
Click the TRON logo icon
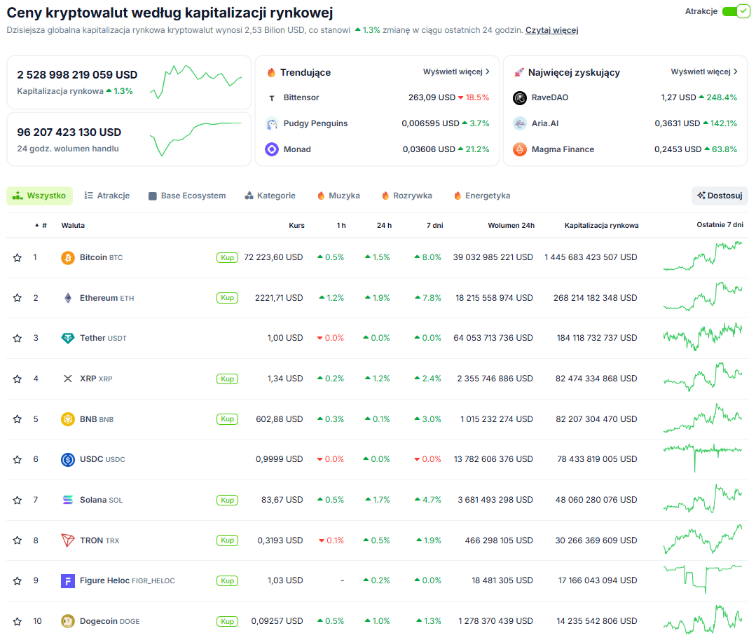[68, 540]
